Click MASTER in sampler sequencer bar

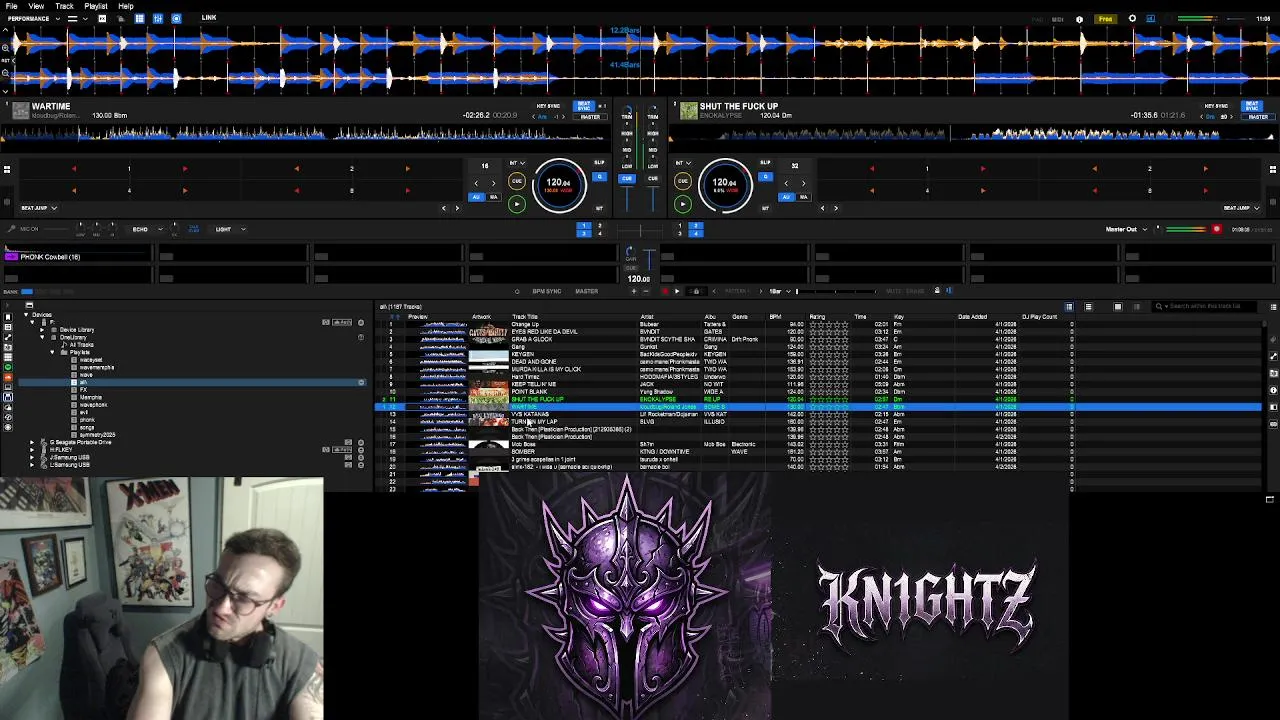pos(586,291)
